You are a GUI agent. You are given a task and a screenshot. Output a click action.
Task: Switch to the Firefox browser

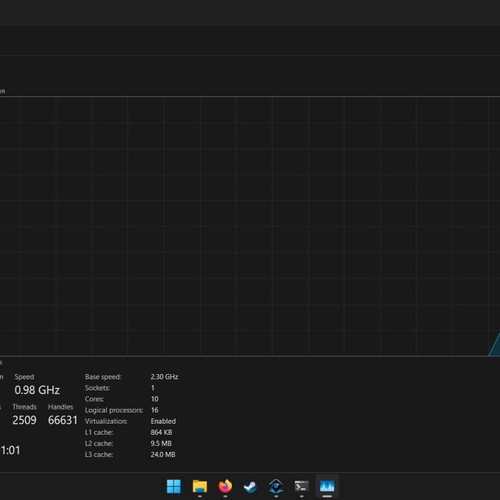pyautogui.click(x=225, y=486)
